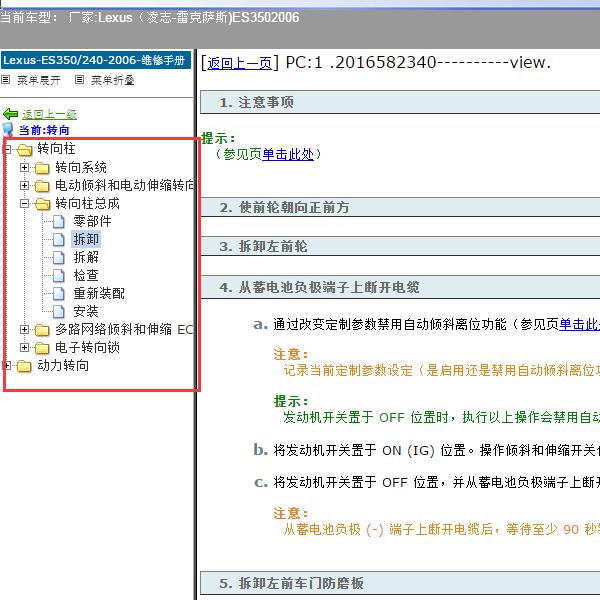Expand the 电动倾斜和电动伸缩转向 node

tap(24, 185)
